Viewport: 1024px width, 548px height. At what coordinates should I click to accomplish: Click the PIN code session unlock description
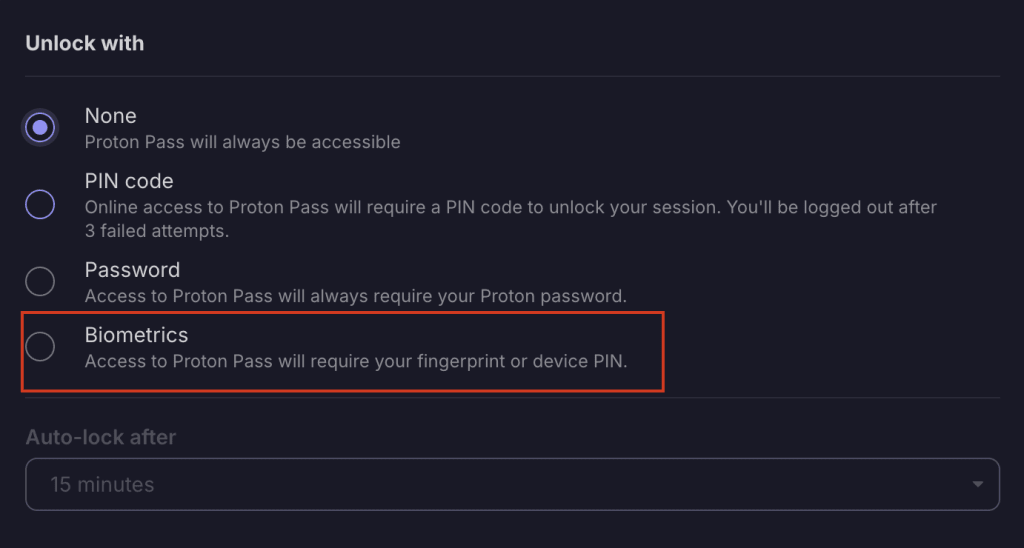(x=510, y=208)
